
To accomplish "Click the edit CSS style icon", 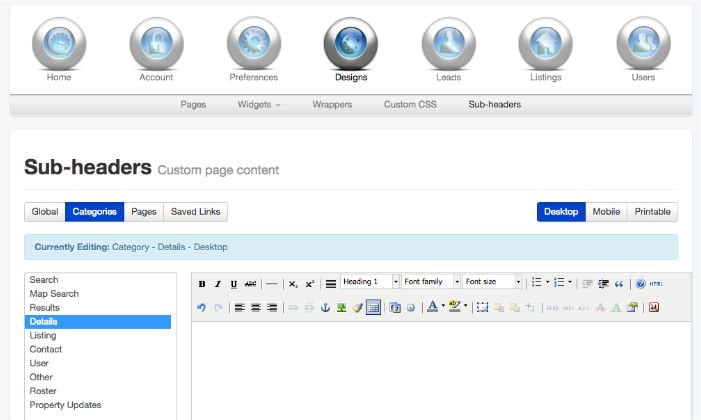I will [x=632, y=307].
